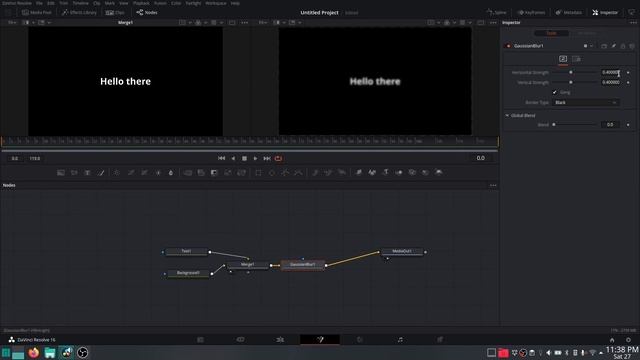Add a Brightness Contrast node from the toolbar
The width and height of the screenshot is (640, 360).
(158, 173)
